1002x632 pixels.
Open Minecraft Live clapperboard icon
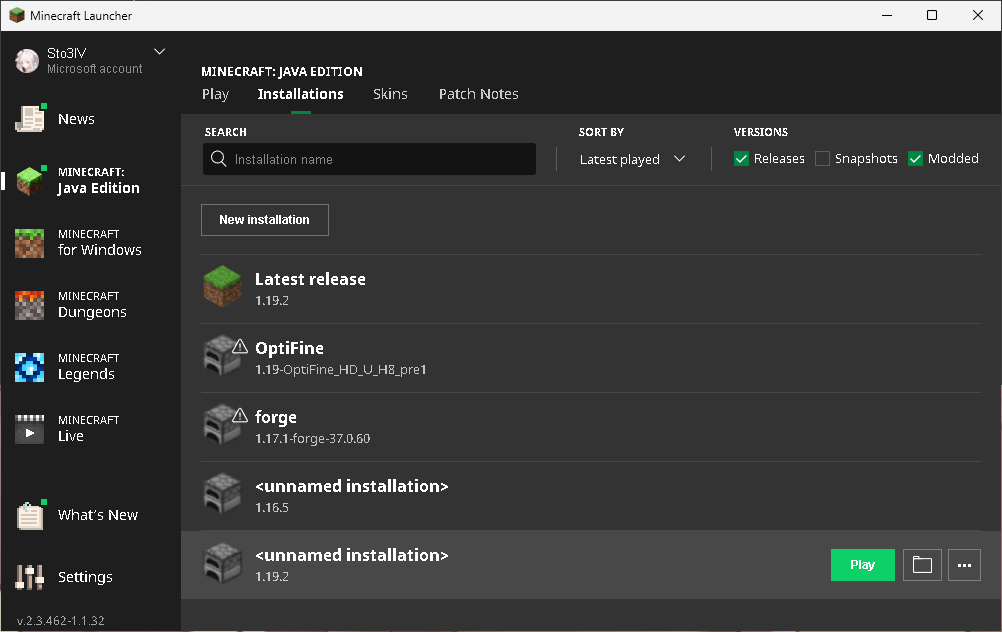click(29, 429)
